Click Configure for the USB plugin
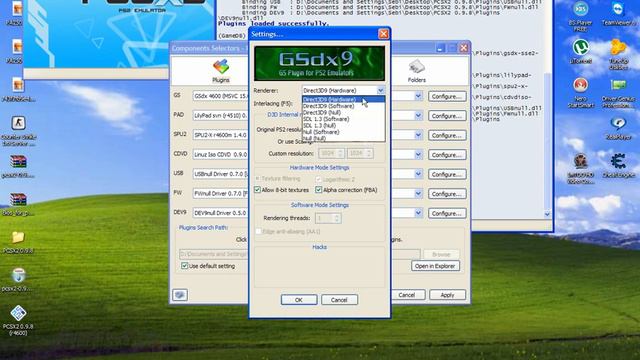 pos(447,174)
